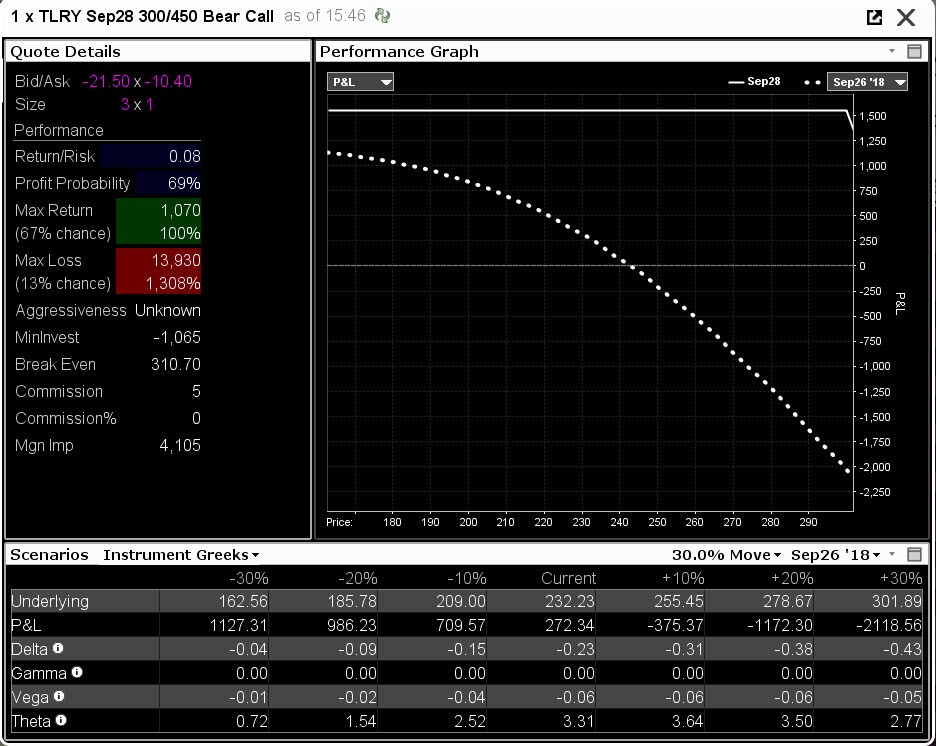Select P&L Current value 272.34
The image size is (936, 746).
click(x=569, y=625)
